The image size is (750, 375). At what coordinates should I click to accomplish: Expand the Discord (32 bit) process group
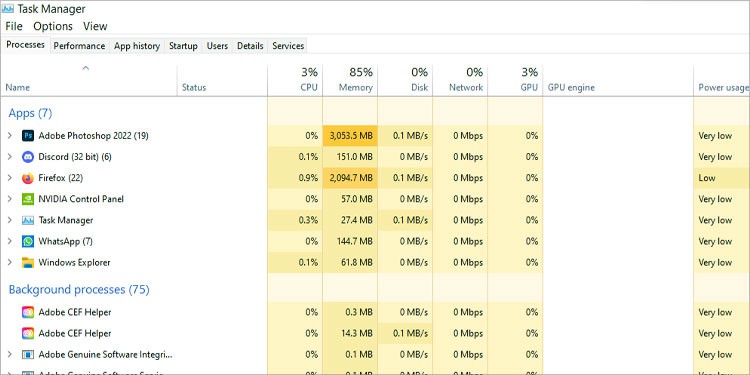coord(10,157)
